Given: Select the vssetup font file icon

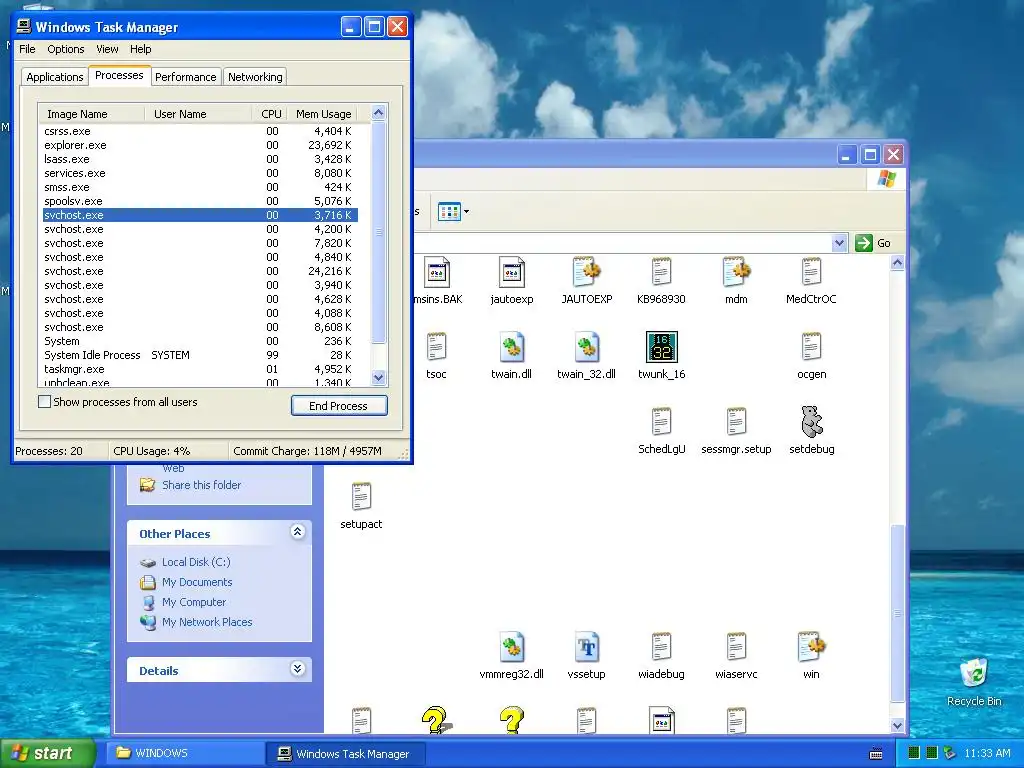Looking at the screenshot, I should (x=586, y=648).
